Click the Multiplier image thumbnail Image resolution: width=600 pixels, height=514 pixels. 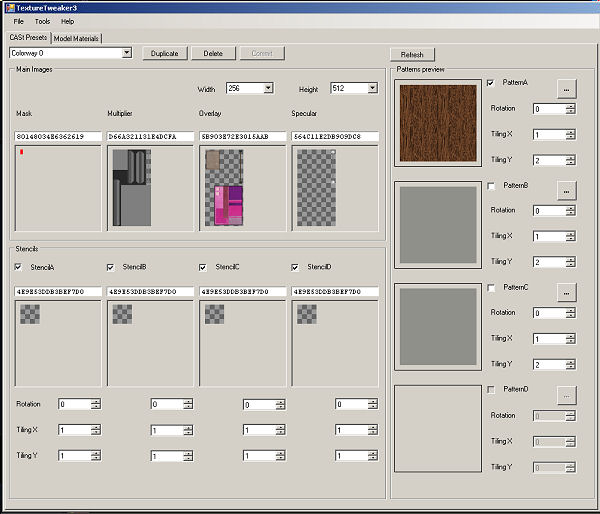point(131,188)
